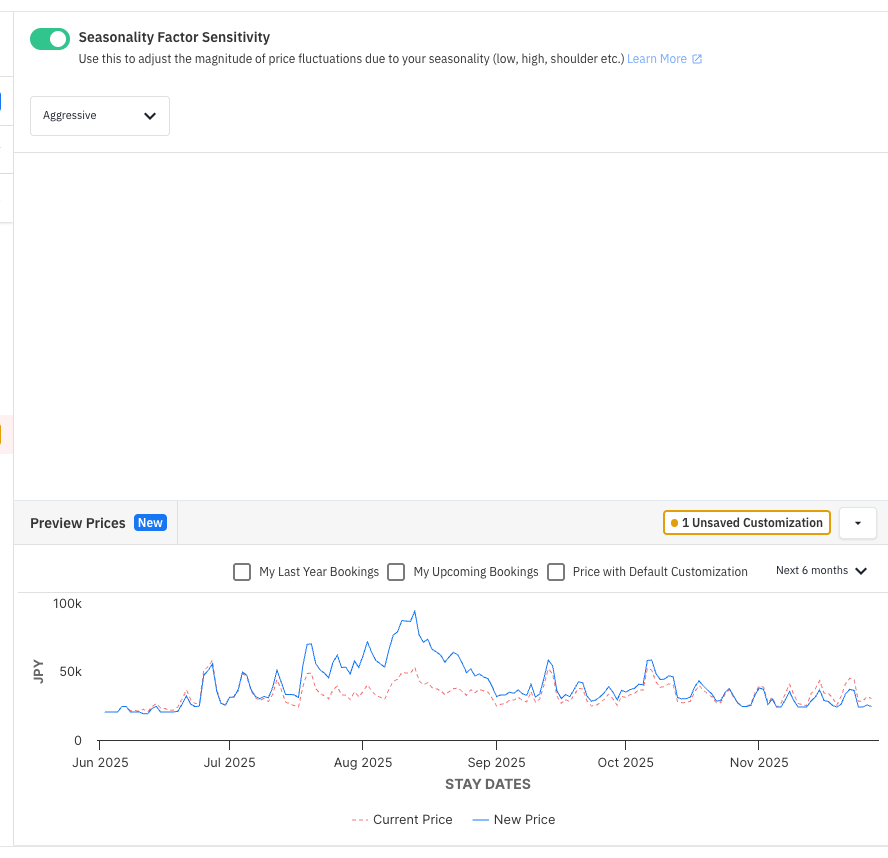Click the New badge next to Preview Prices
Screen dimensions: 888x858
(x=150, y=523)
